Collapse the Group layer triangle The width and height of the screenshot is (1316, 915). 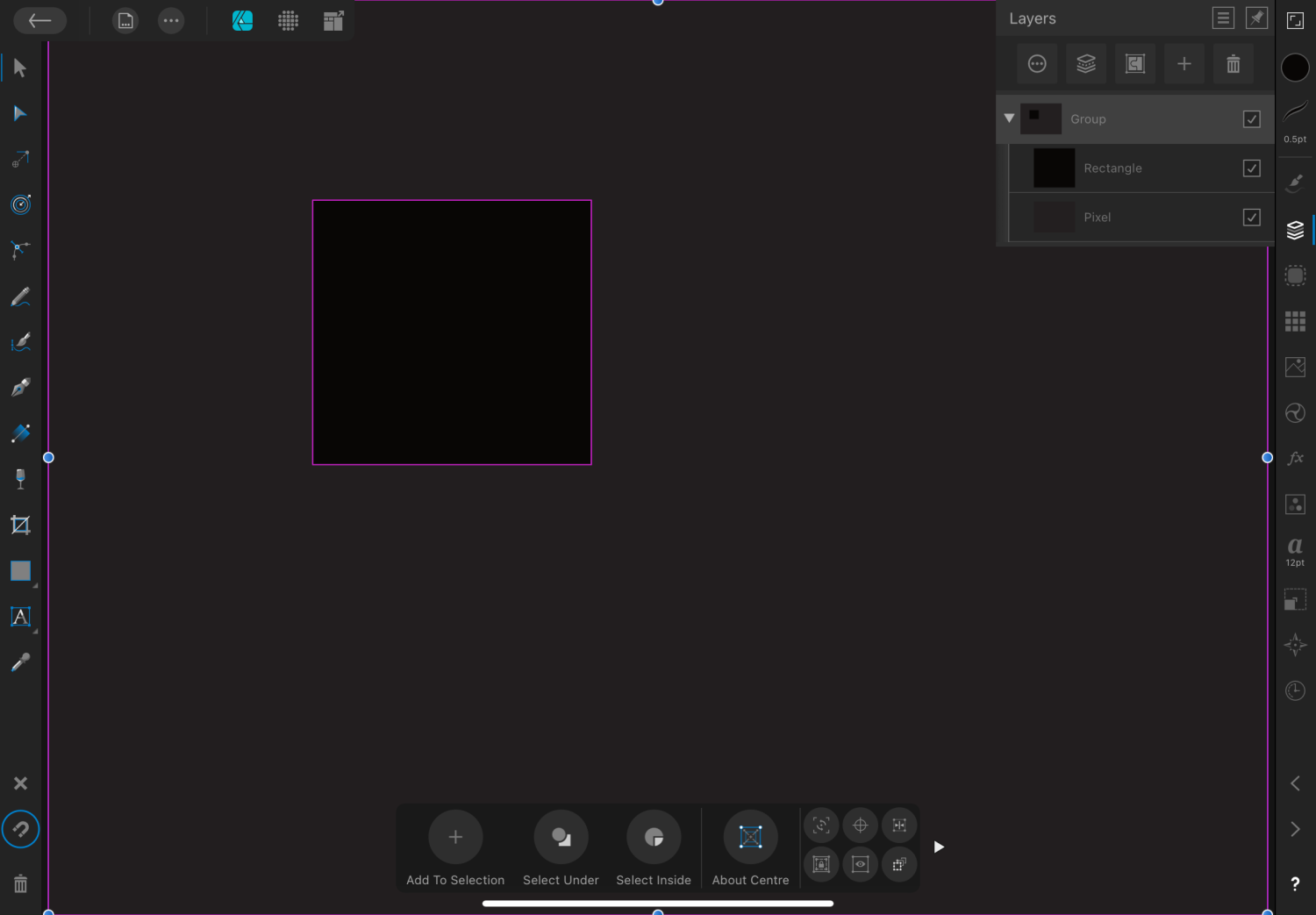1009,118
